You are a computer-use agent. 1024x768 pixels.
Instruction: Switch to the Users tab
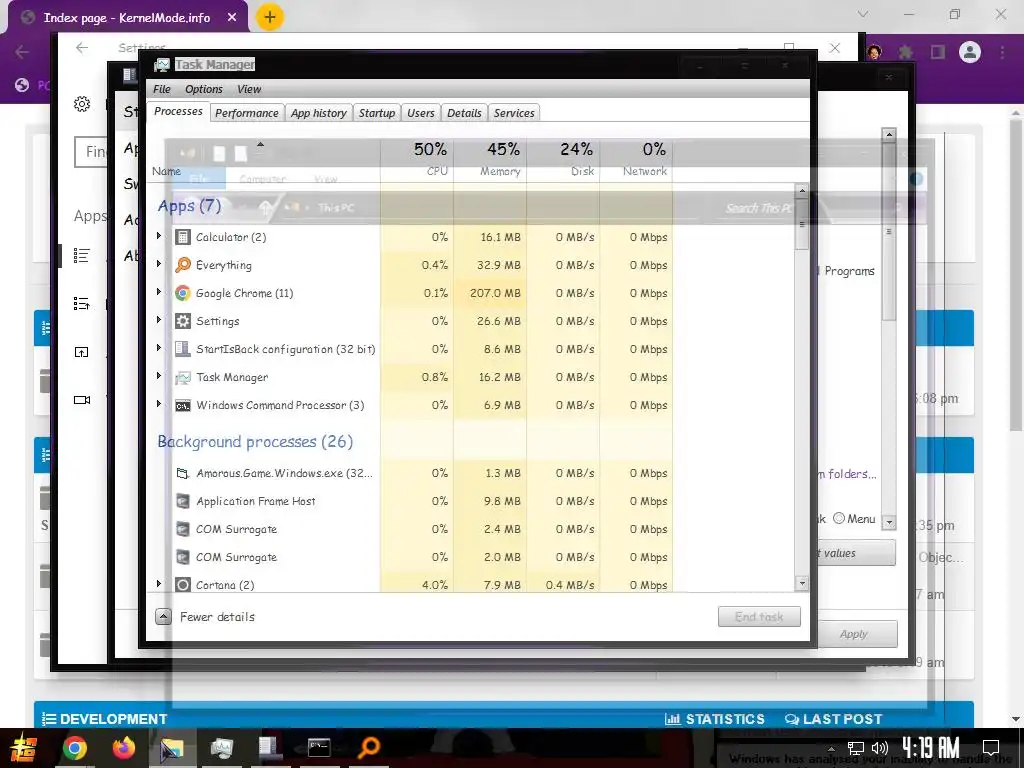coord(421,113)
